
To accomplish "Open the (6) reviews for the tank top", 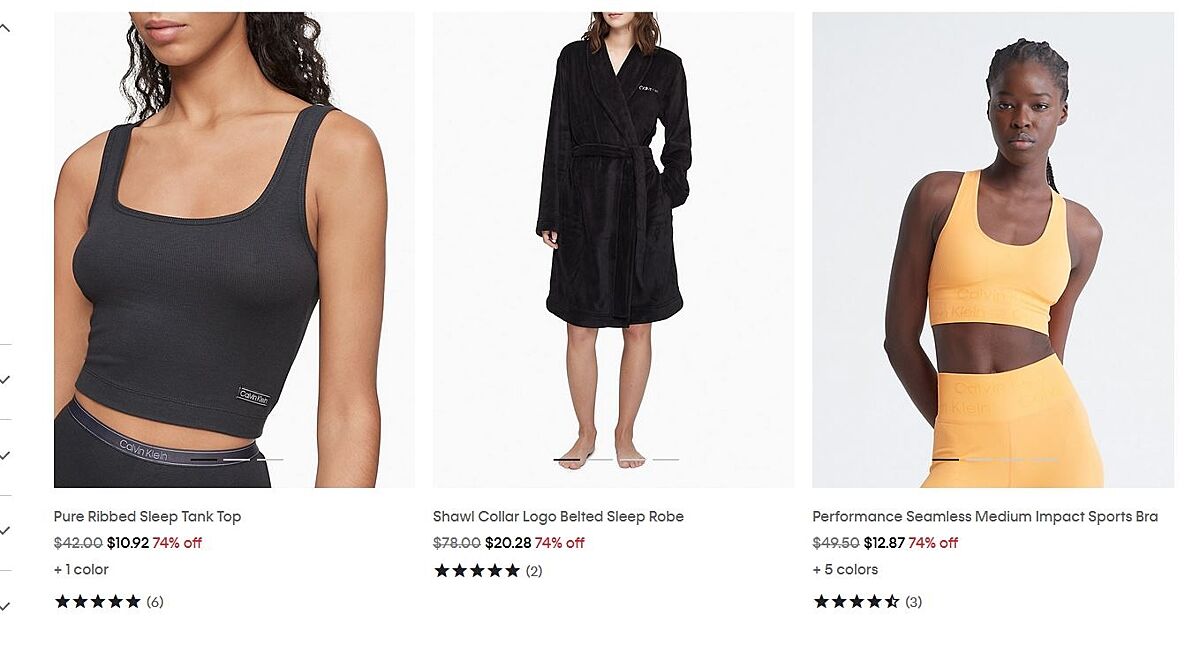I will click(x=155, y=602).
